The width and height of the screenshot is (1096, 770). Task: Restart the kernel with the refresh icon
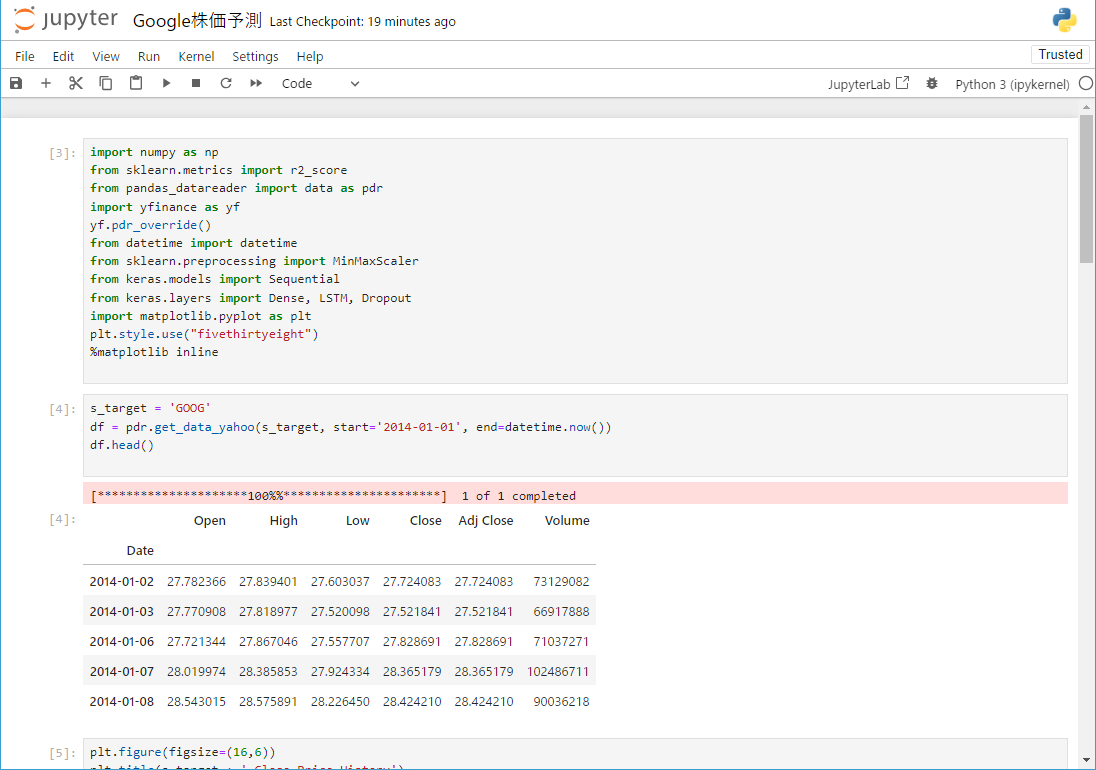226,83
